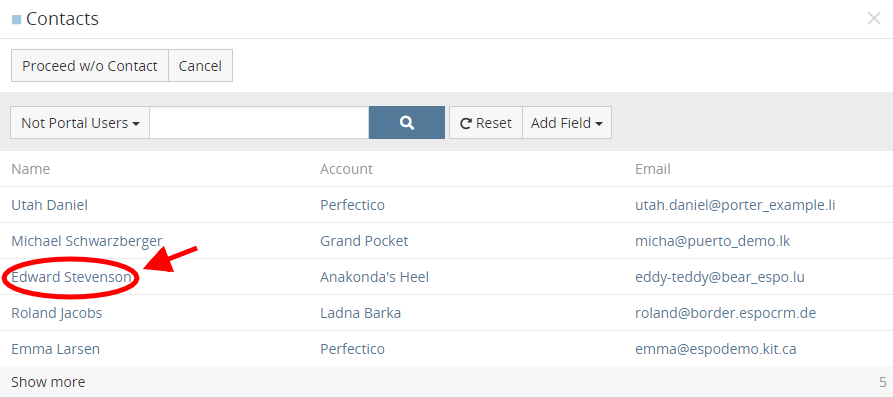Close the Contacts dialog with X

874,19
